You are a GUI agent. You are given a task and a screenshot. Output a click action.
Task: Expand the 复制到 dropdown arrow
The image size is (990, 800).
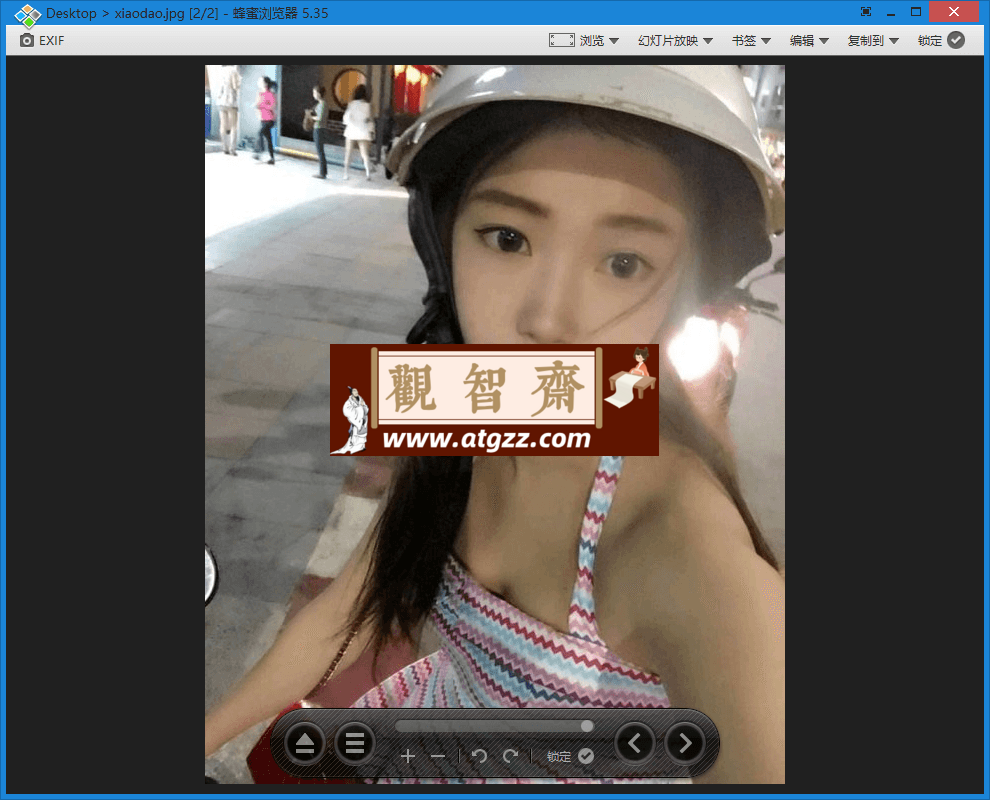coord(894,41)
